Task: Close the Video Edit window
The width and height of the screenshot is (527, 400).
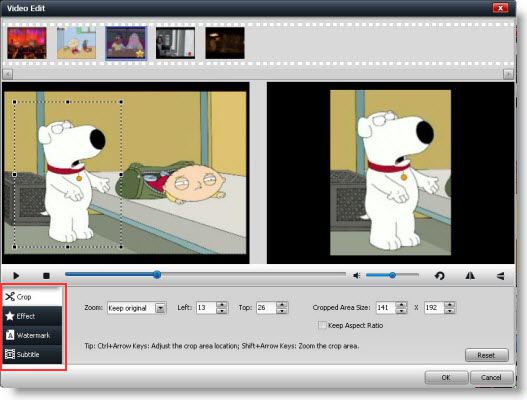Action: tap(500, 8)
